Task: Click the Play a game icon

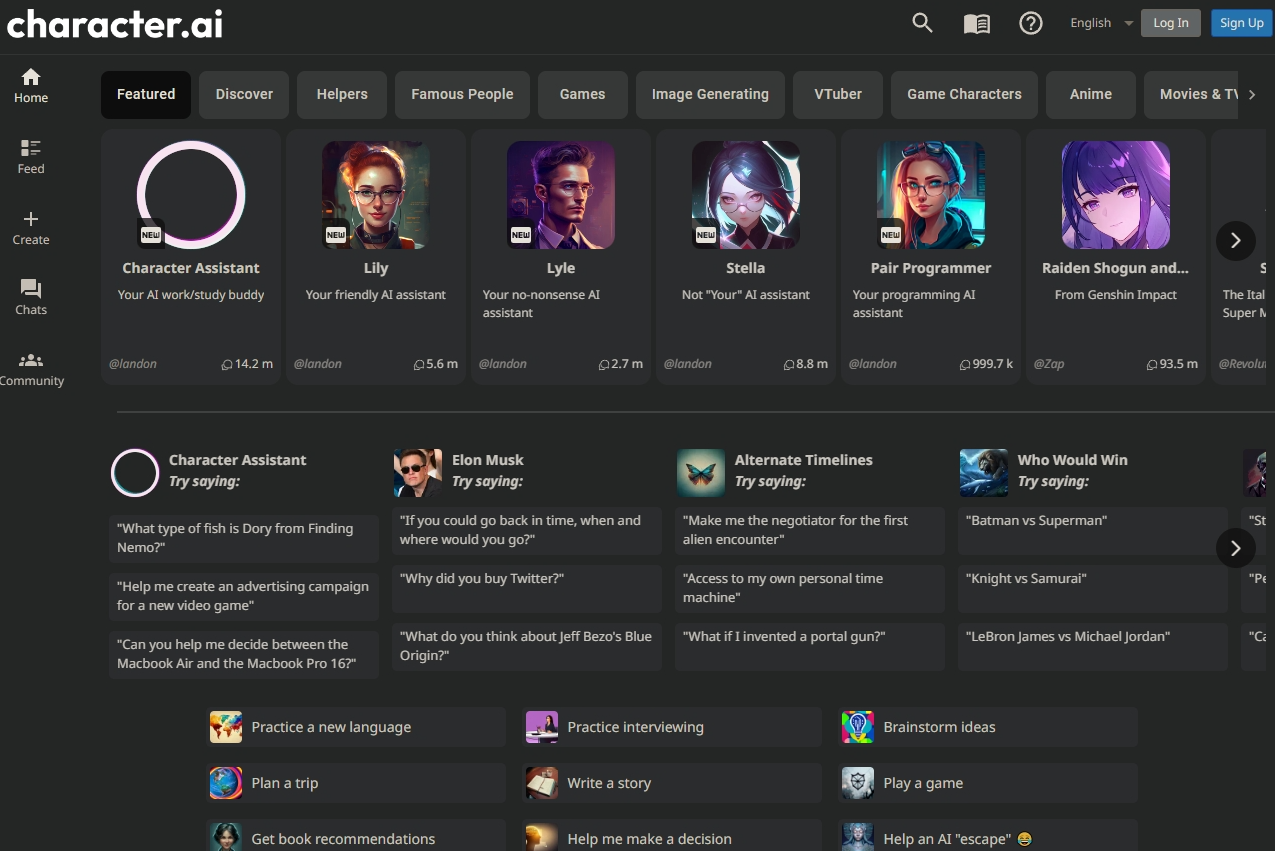Action: pyautogui.click(x=858, y=783)
